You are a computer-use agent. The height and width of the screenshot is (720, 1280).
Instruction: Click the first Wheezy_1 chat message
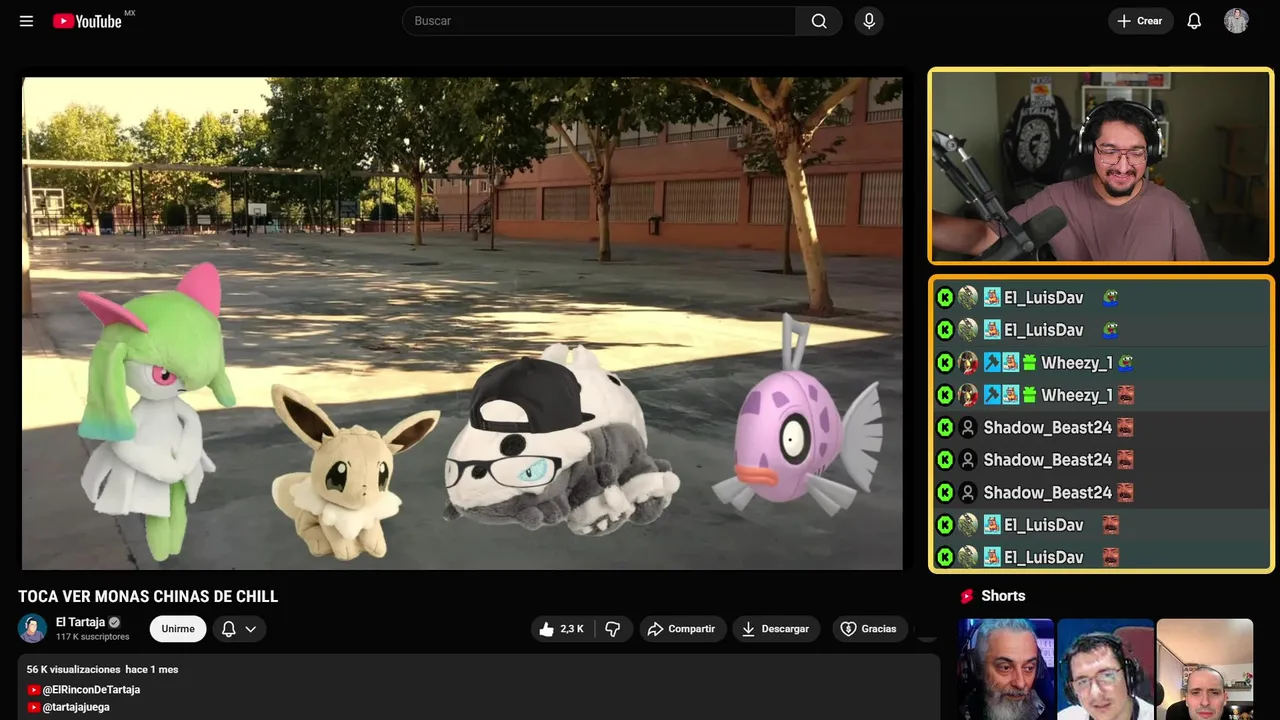coord(1101,362)
